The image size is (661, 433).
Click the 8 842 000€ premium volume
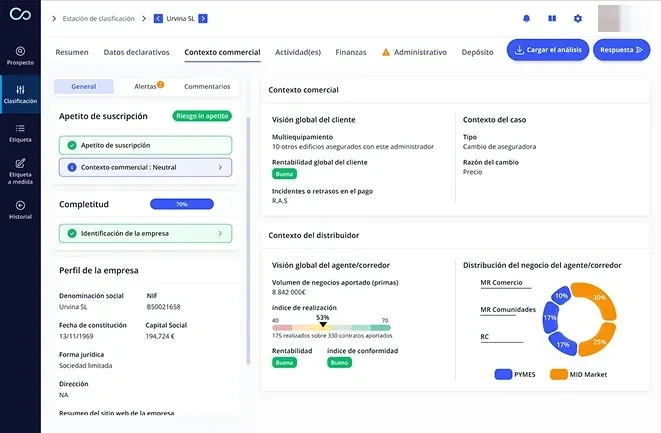[x=289, y=292]
